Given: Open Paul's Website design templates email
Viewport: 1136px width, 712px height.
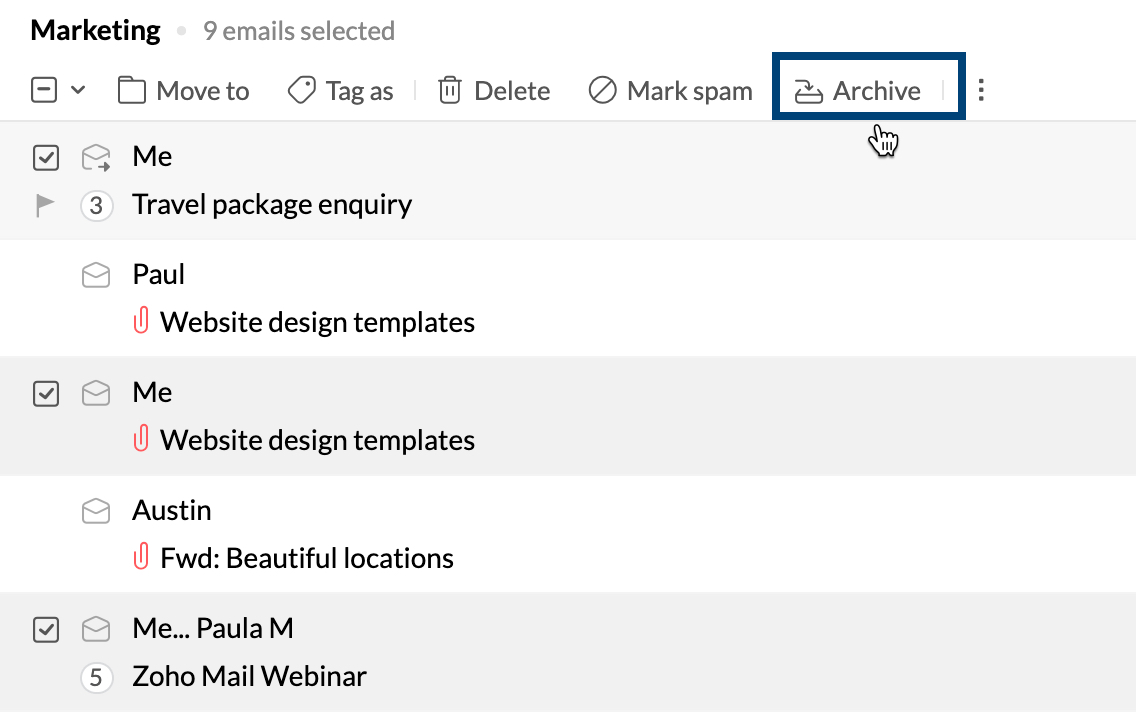Looking at the screenshot, I should pyautogui.click(x=317, y=322).
